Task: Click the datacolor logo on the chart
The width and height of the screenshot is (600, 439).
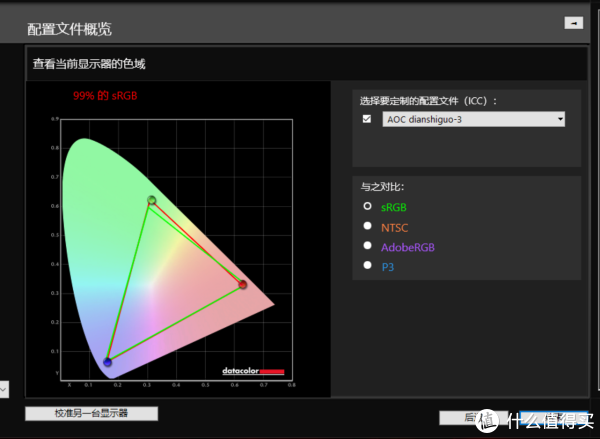Action: [x=253, y=371]
